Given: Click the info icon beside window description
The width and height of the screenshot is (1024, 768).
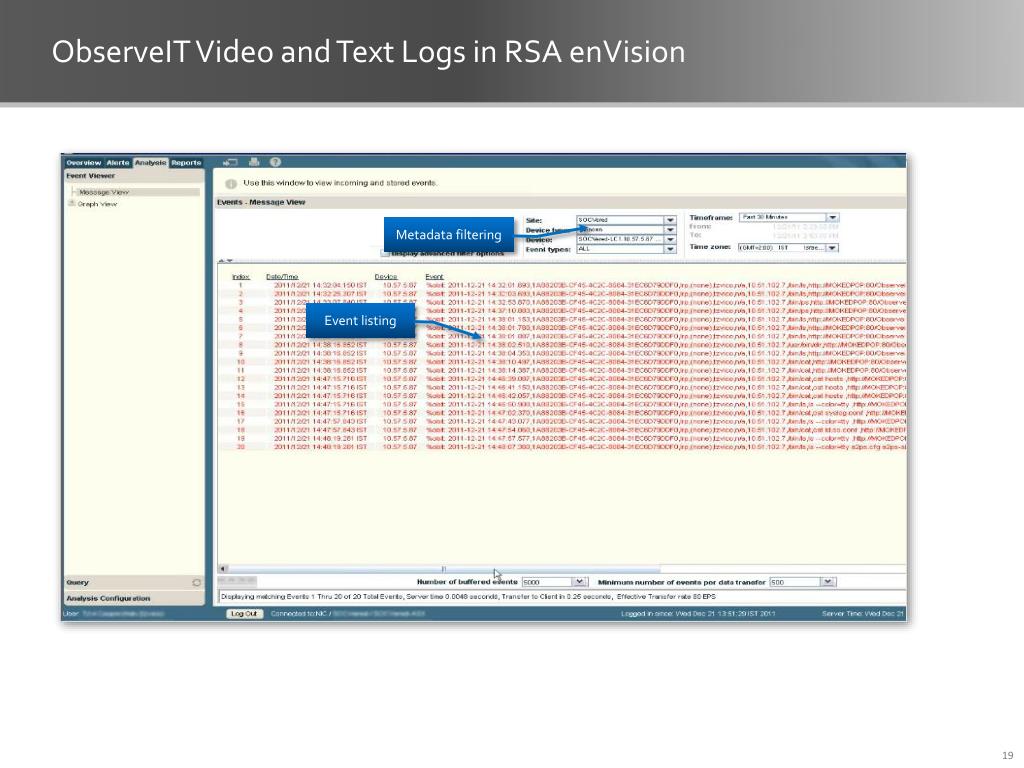Looking at the screenshot, I should point(231,184).
